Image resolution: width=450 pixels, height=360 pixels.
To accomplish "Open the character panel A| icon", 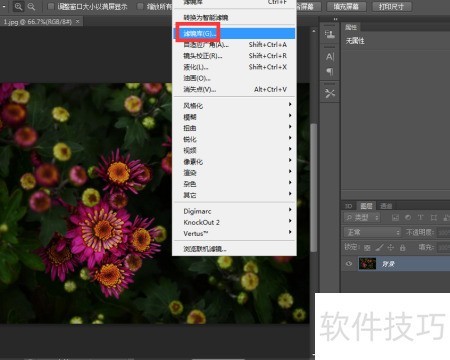I will (330, 57).
